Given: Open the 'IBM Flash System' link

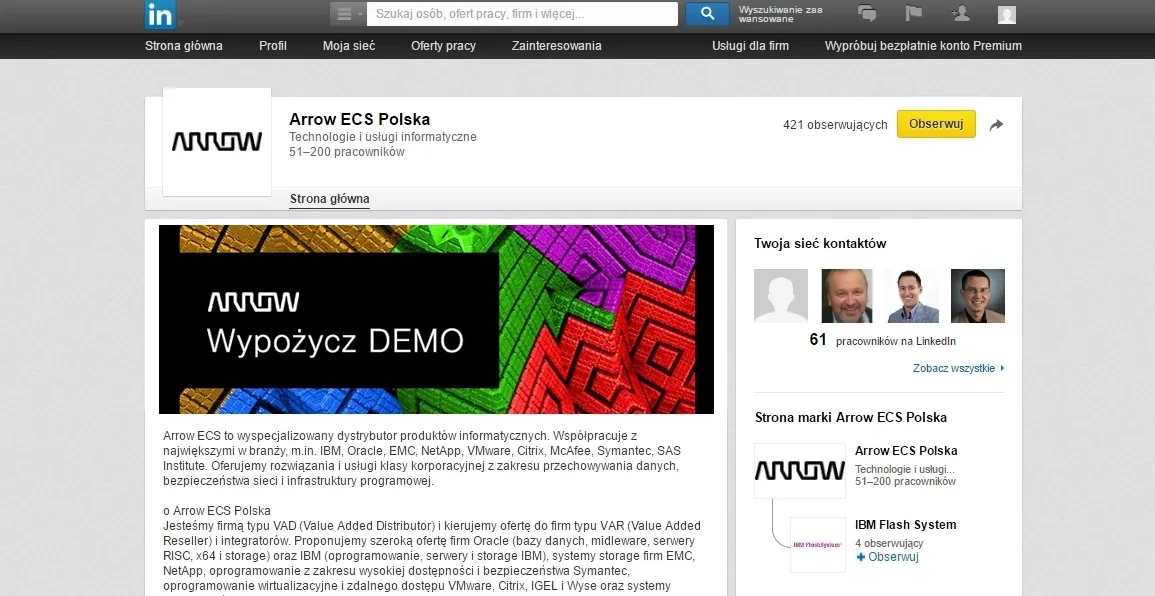Looking at the screenshot, I should [x=905, y=525].
